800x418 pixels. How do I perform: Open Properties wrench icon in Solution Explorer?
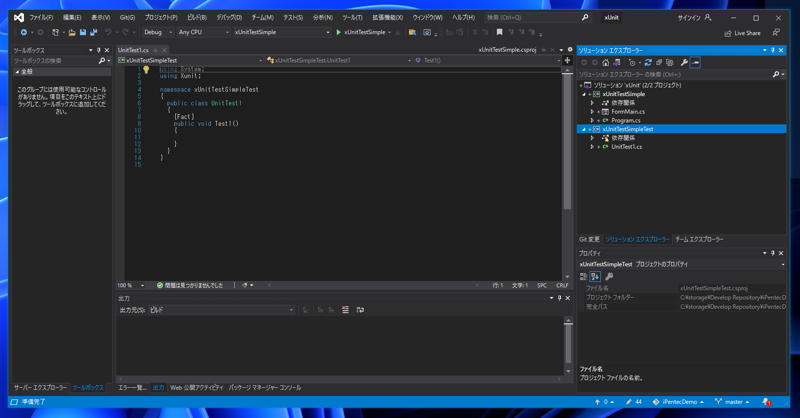point(684,62)
